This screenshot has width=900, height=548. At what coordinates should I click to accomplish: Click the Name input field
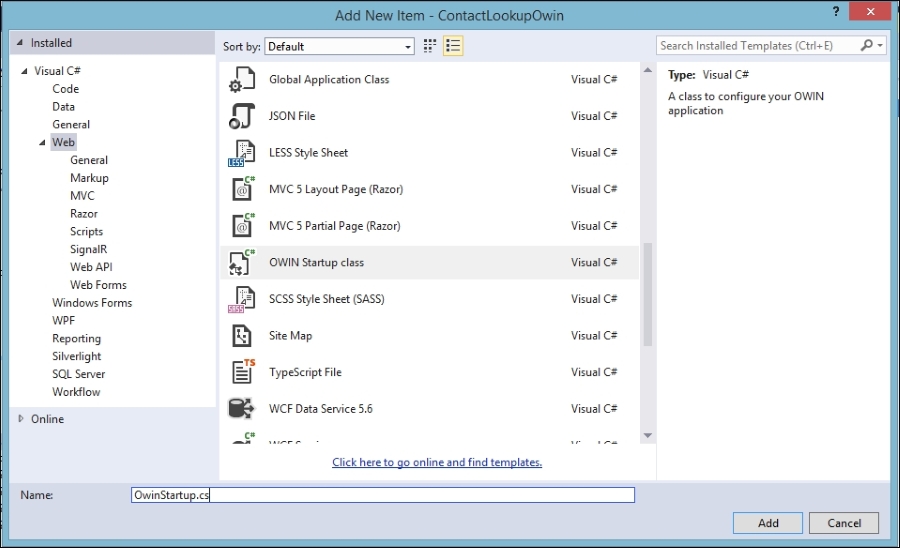[383, 495]
